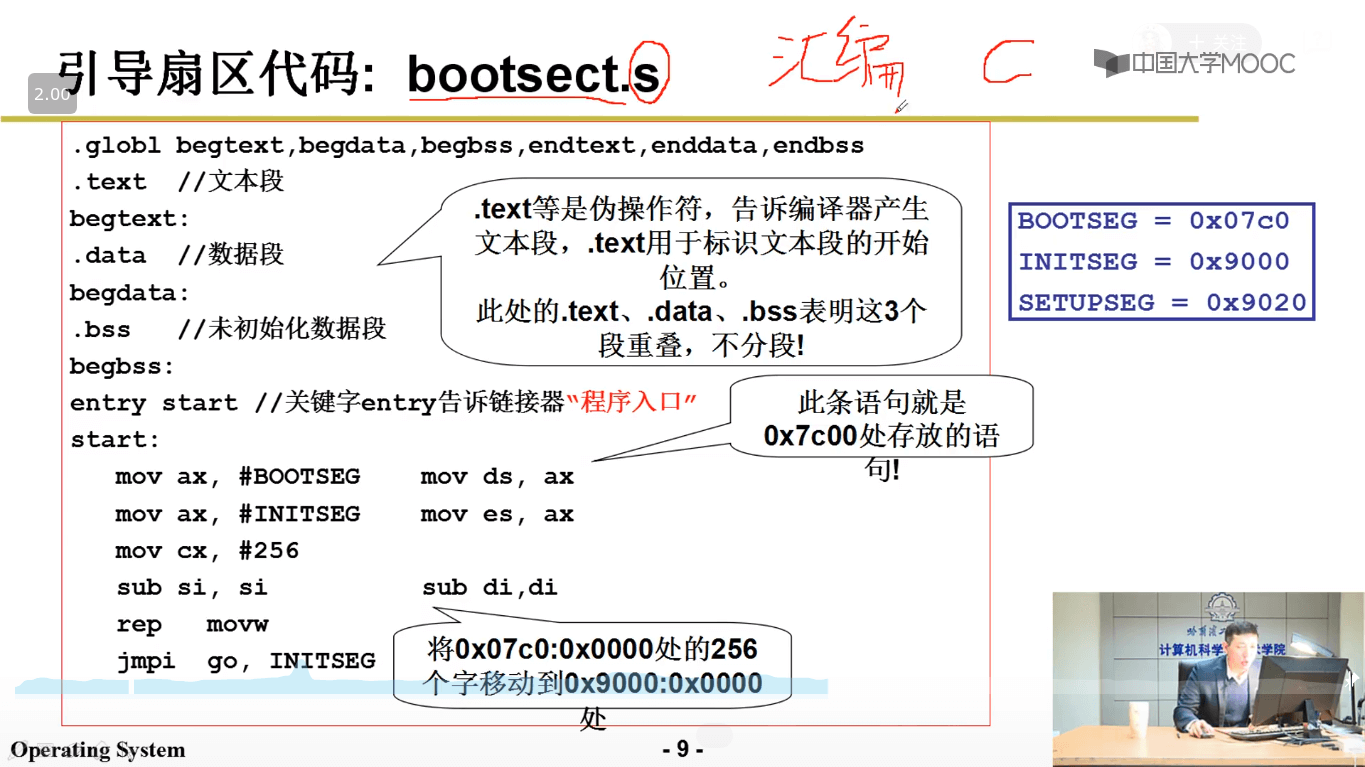Click the instruction mov ax, #INITSEG
Viewport: 1365px width, 767px height.
coord(238,514)
